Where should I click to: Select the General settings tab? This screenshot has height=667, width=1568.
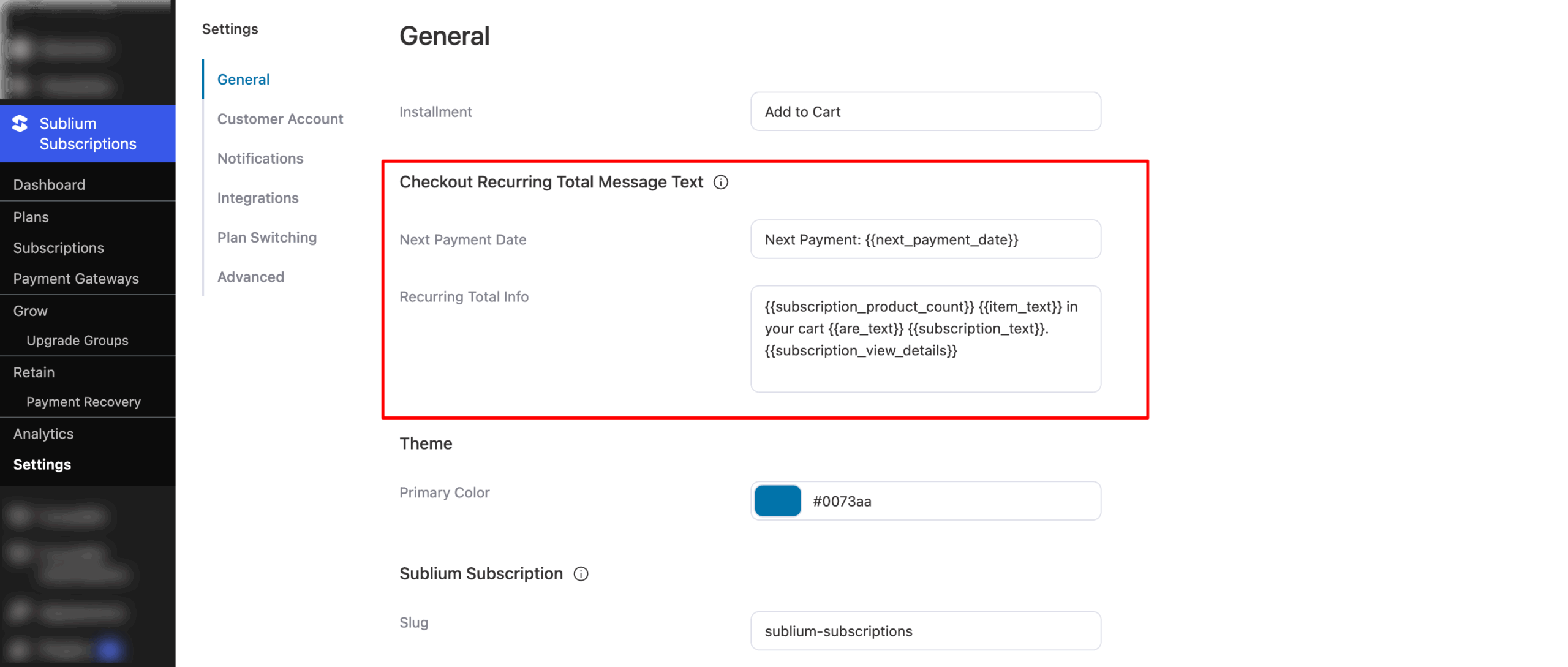pos(243,80)
